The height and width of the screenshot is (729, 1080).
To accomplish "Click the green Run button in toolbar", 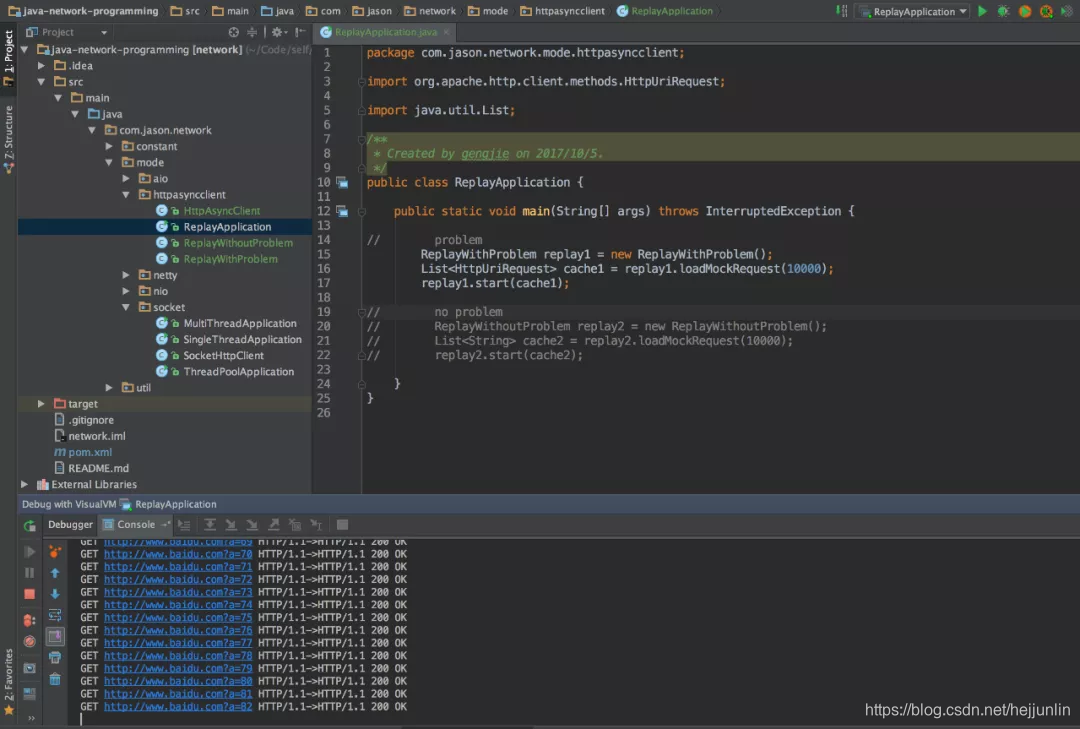I will click(x=982, y=11).
